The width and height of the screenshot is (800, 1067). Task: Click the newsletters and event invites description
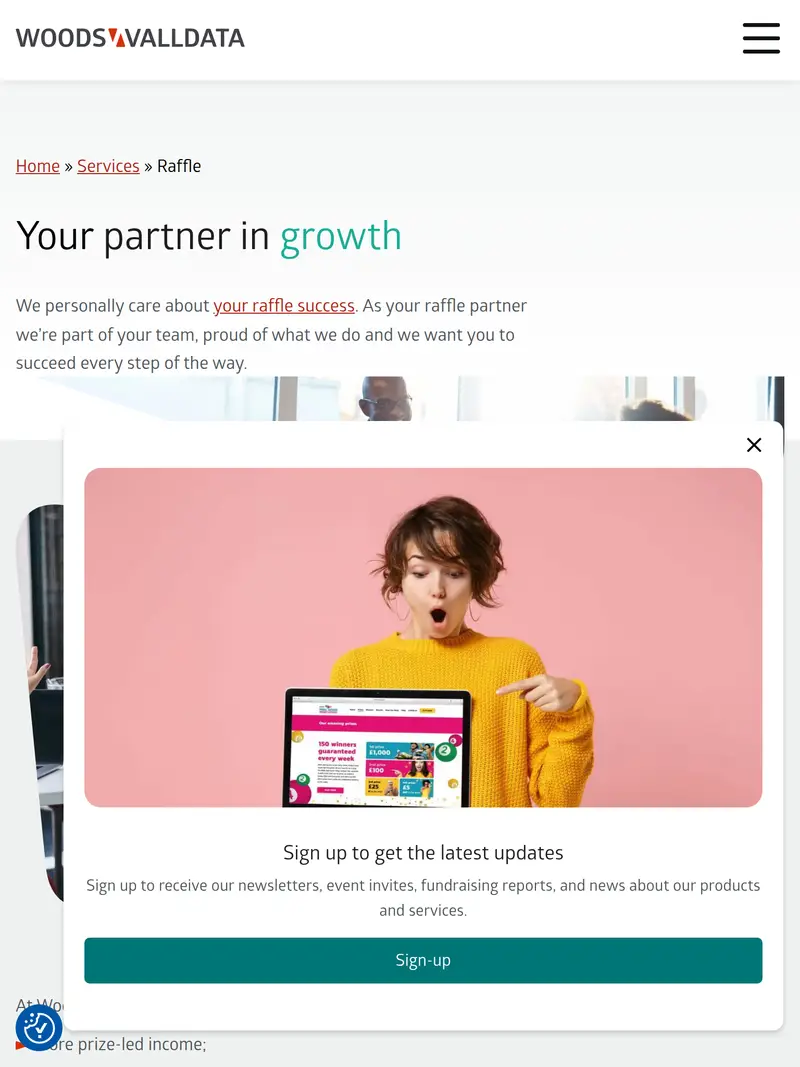(x=423, y=898)
